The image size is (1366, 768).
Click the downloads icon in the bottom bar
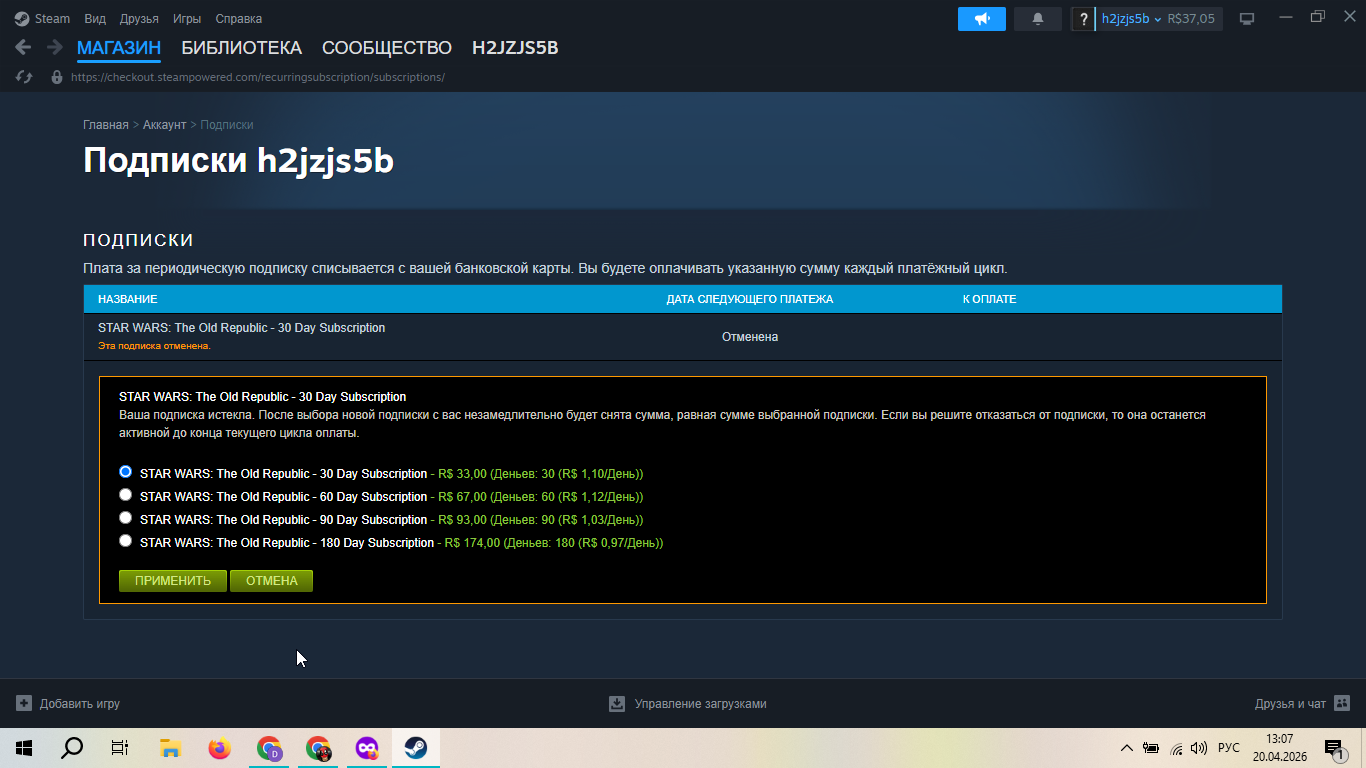click(x=617, y=703)
